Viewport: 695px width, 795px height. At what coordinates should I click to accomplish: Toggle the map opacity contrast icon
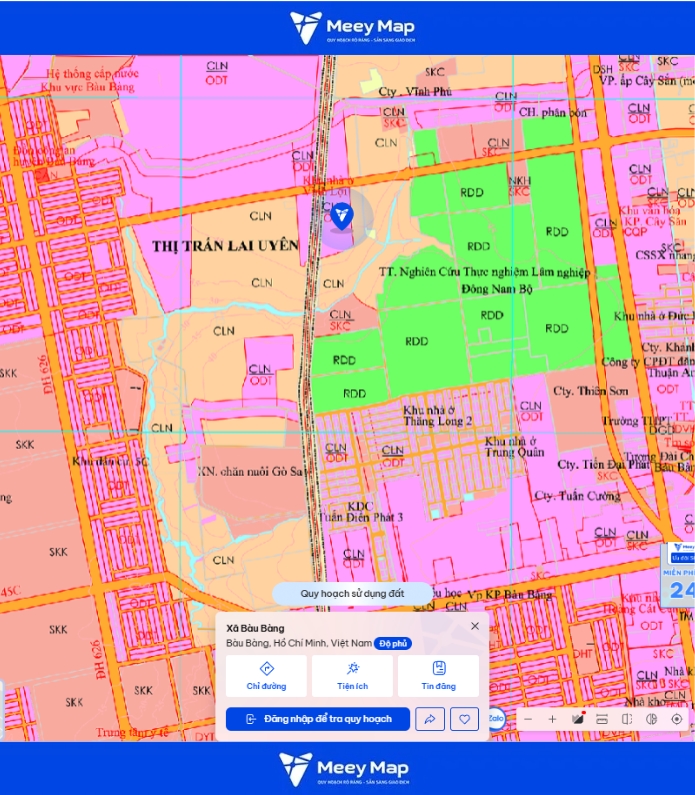pyautogui.click(x=652, y=719)
